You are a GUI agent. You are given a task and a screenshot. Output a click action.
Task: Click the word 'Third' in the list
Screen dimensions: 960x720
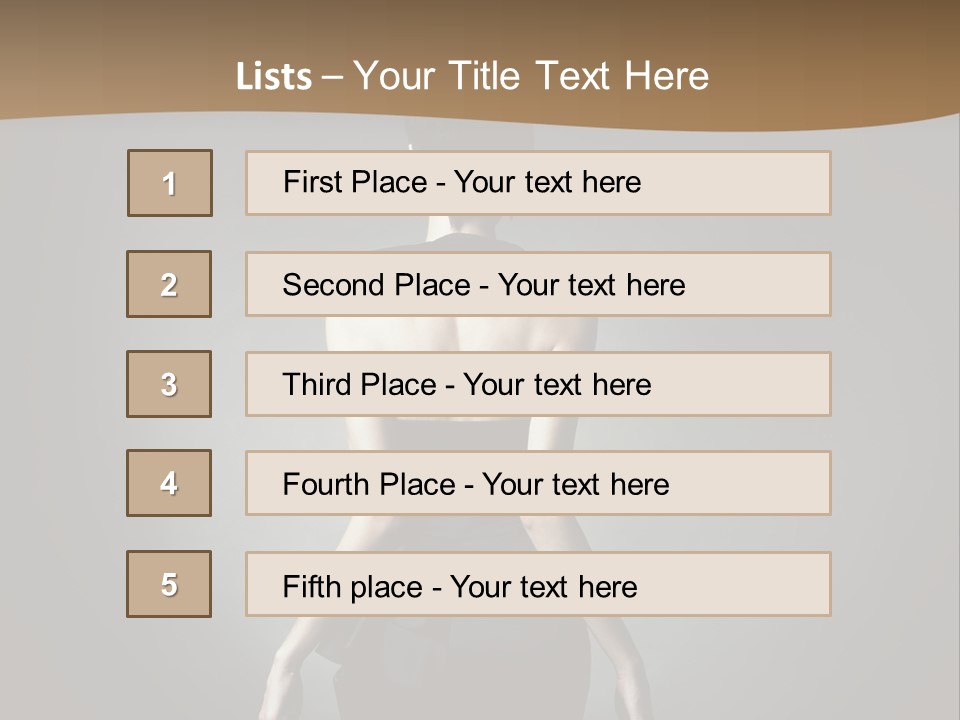317,385
